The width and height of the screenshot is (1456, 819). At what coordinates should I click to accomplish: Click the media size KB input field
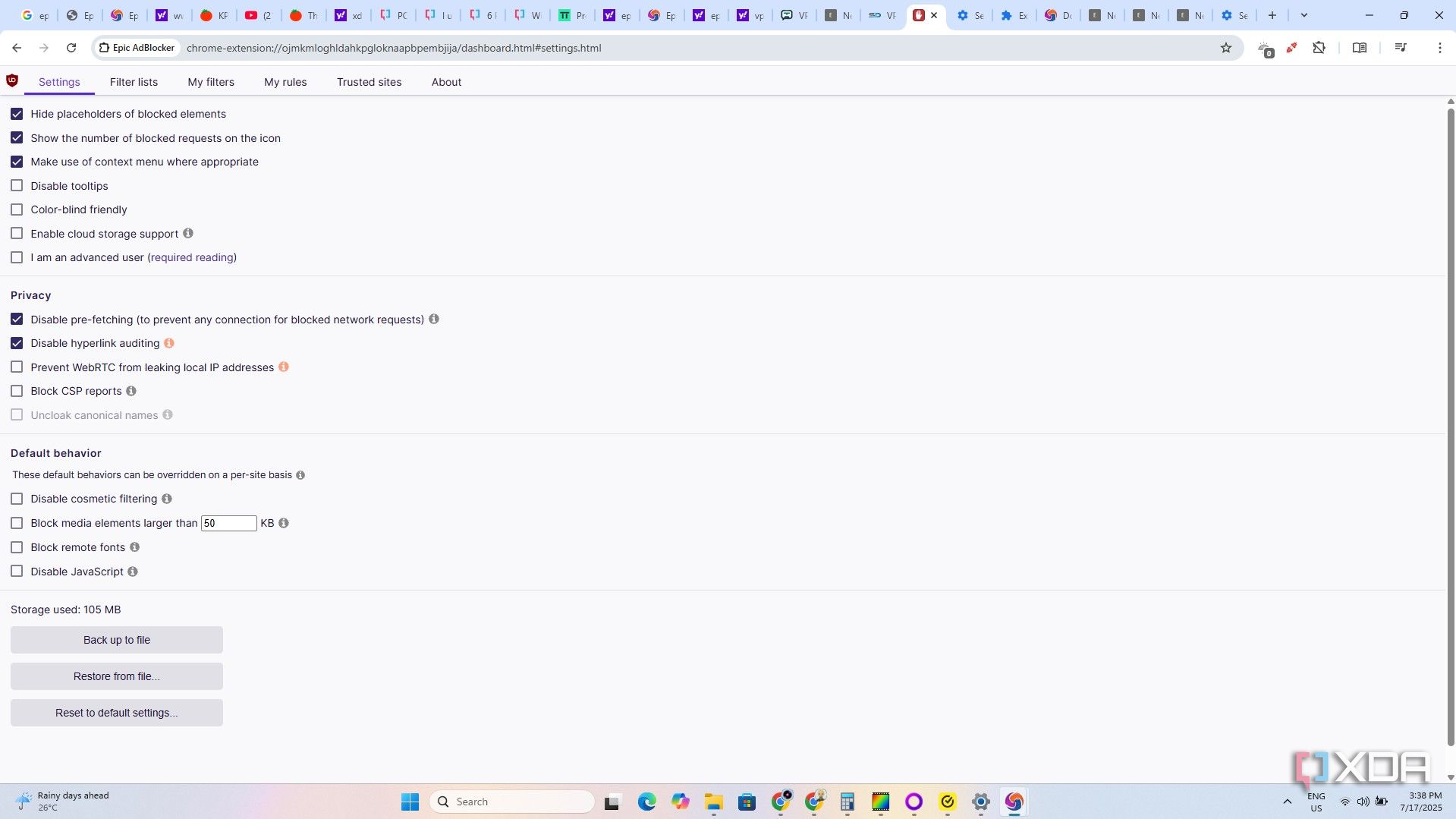point(228,523)
